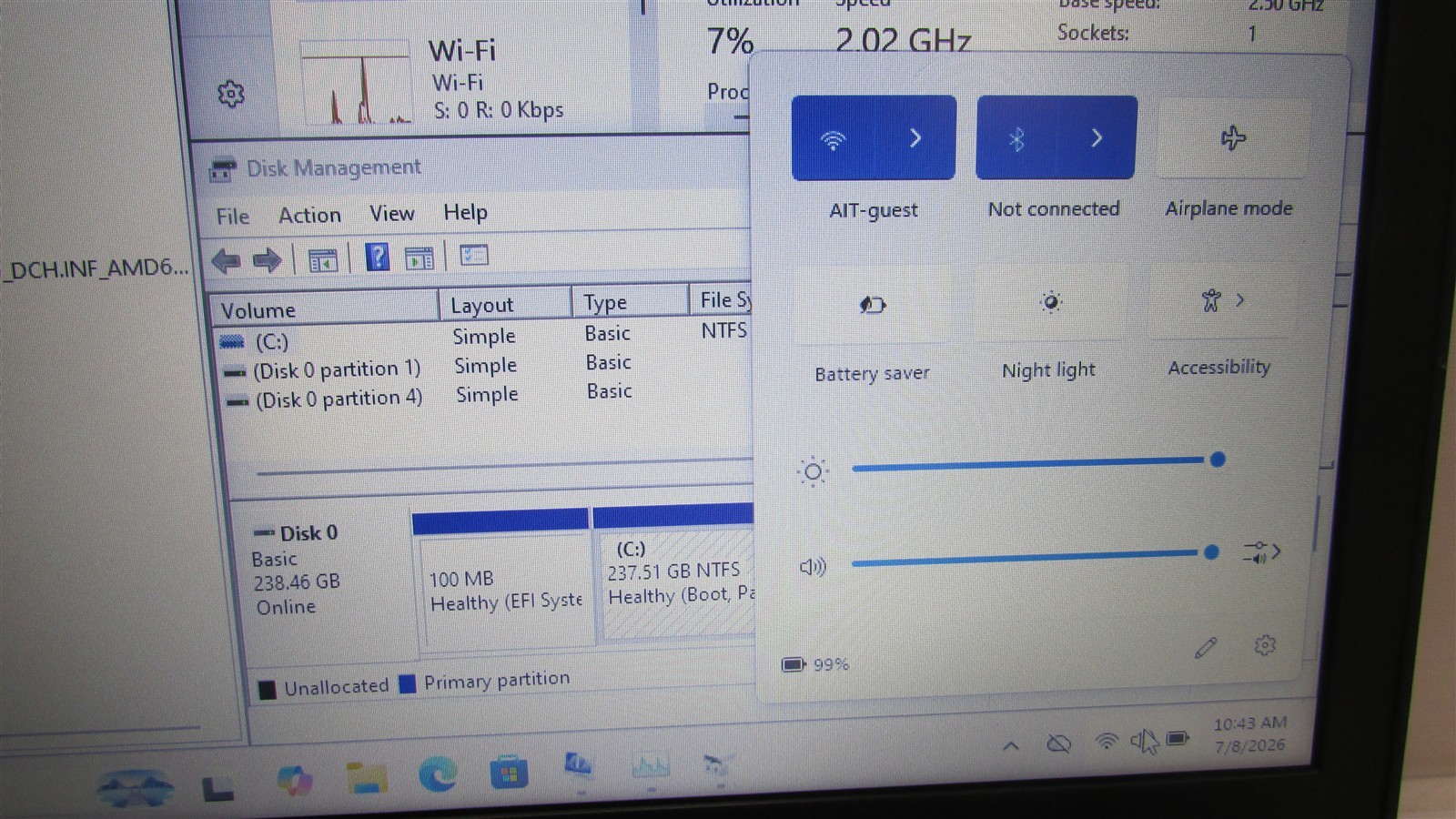The width and height of the screenshot is (1456, 819).
Task: Click the brightness sun icon
Action: click(813, 471)
